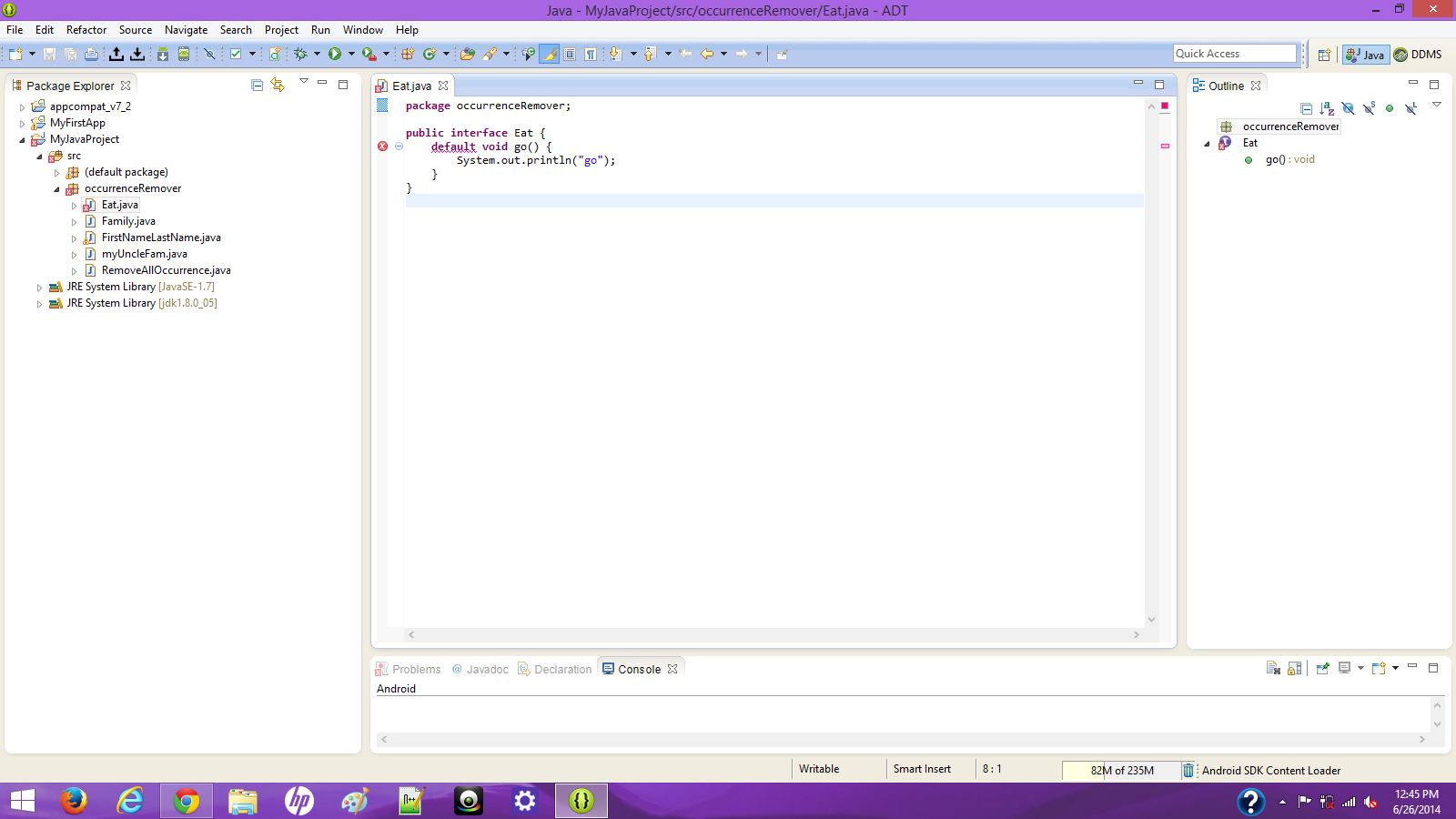This screenshot has height=819, width=1456.
Task: Toggle Mark Occurrences highlighter
Action: [x=550, y=54]
